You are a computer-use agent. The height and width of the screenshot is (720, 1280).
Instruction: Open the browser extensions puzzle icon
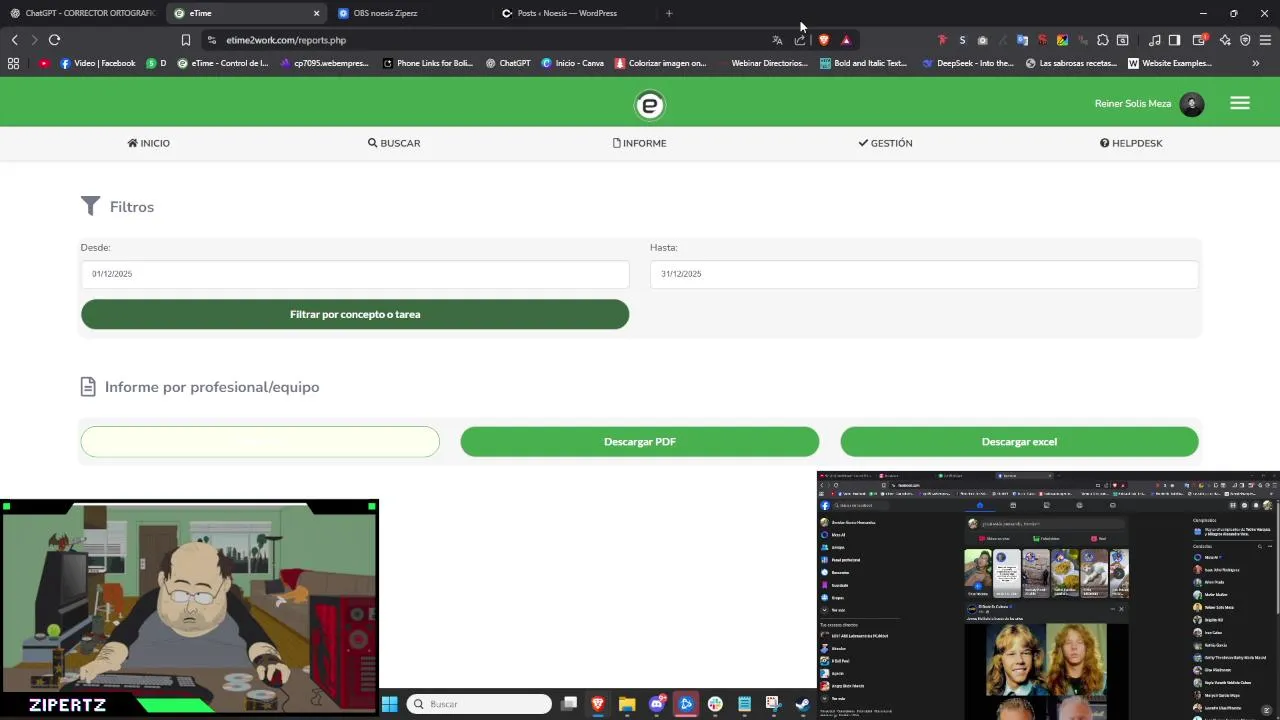[1102, 40]
